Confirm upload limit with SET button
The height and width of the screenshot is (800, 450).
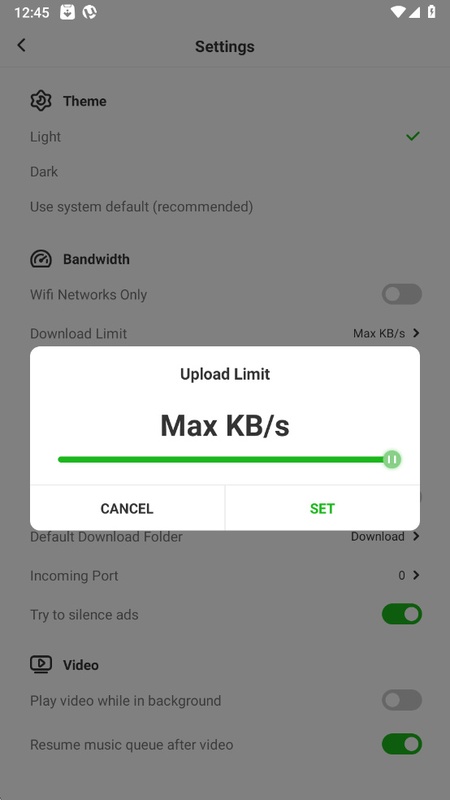(322, 508)
